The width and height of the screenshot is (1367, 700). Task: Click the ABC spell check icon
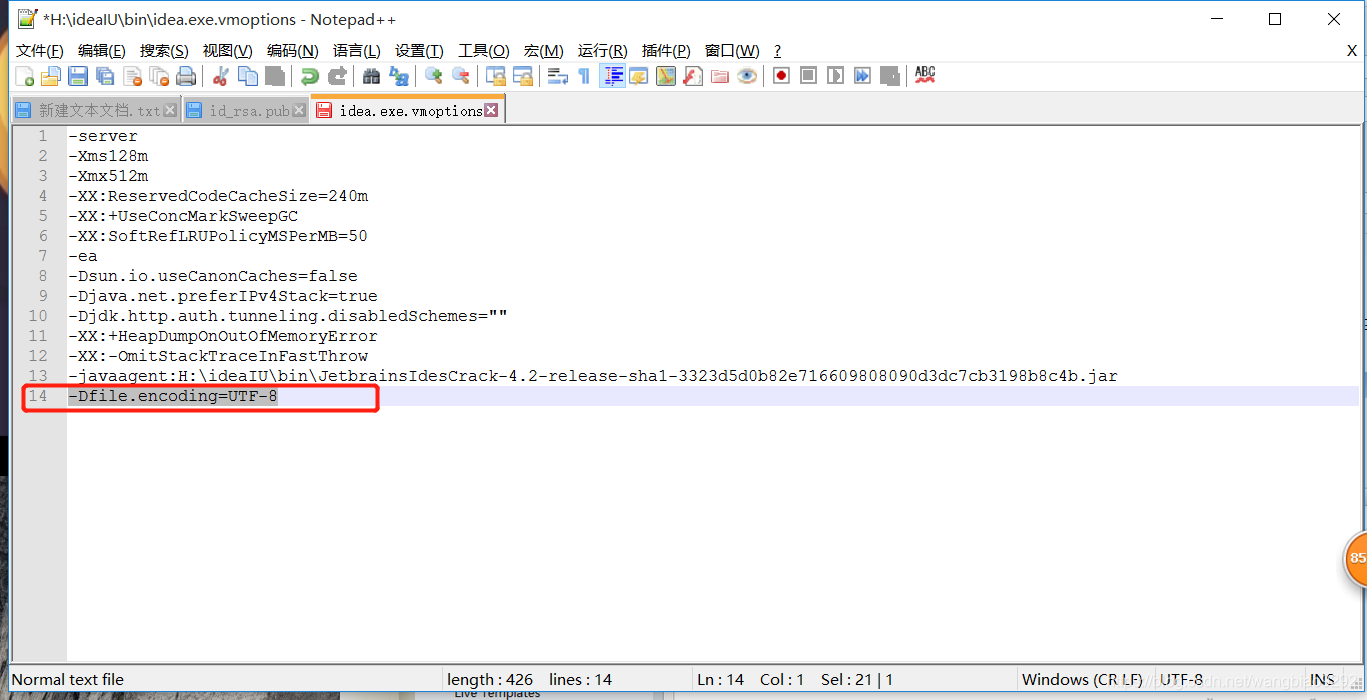click(x=925, y=76)
